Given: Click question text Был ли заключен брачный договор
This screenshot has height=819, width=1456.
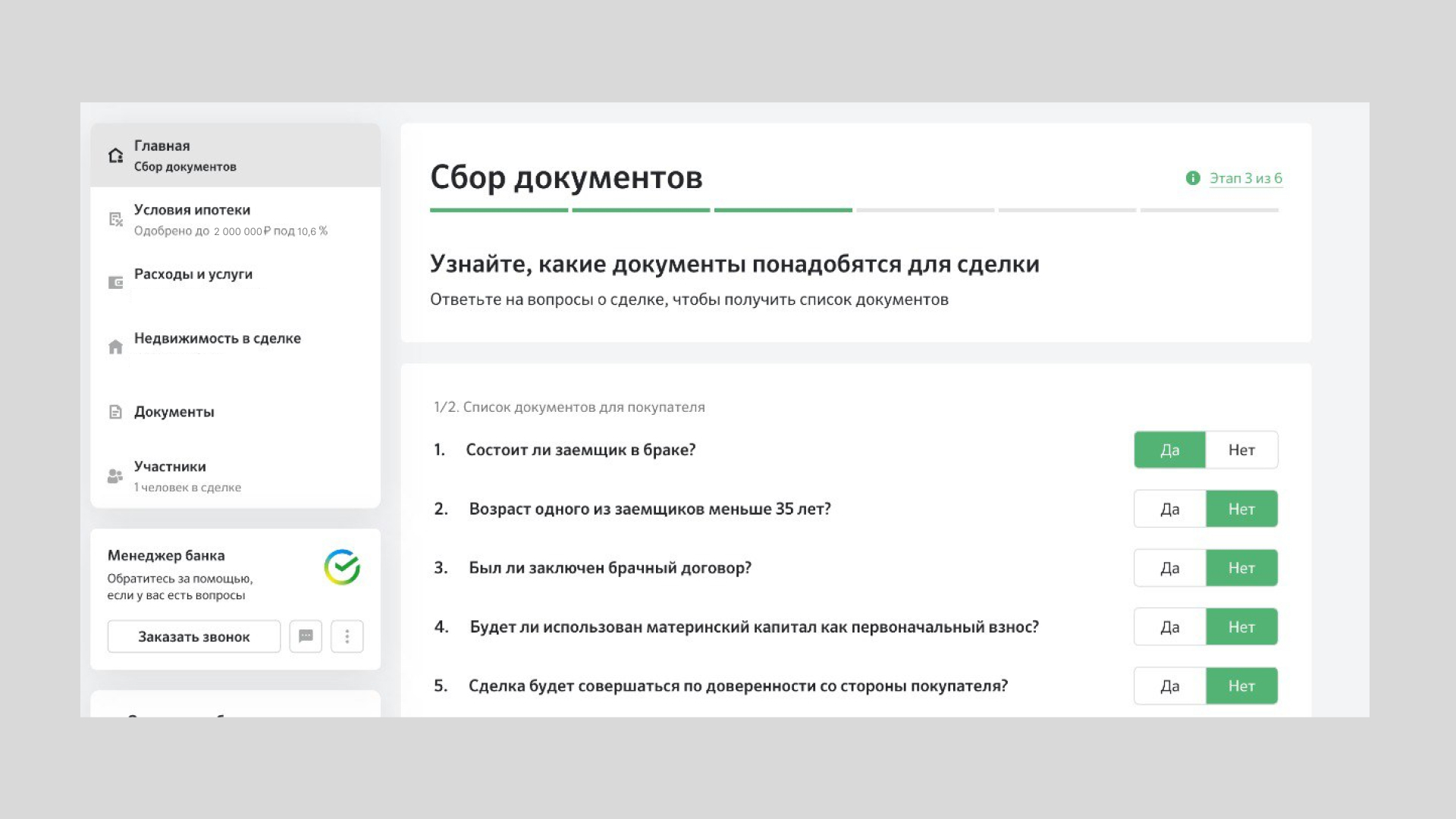Looking at the screenshot, I should (x=610, y=568).
